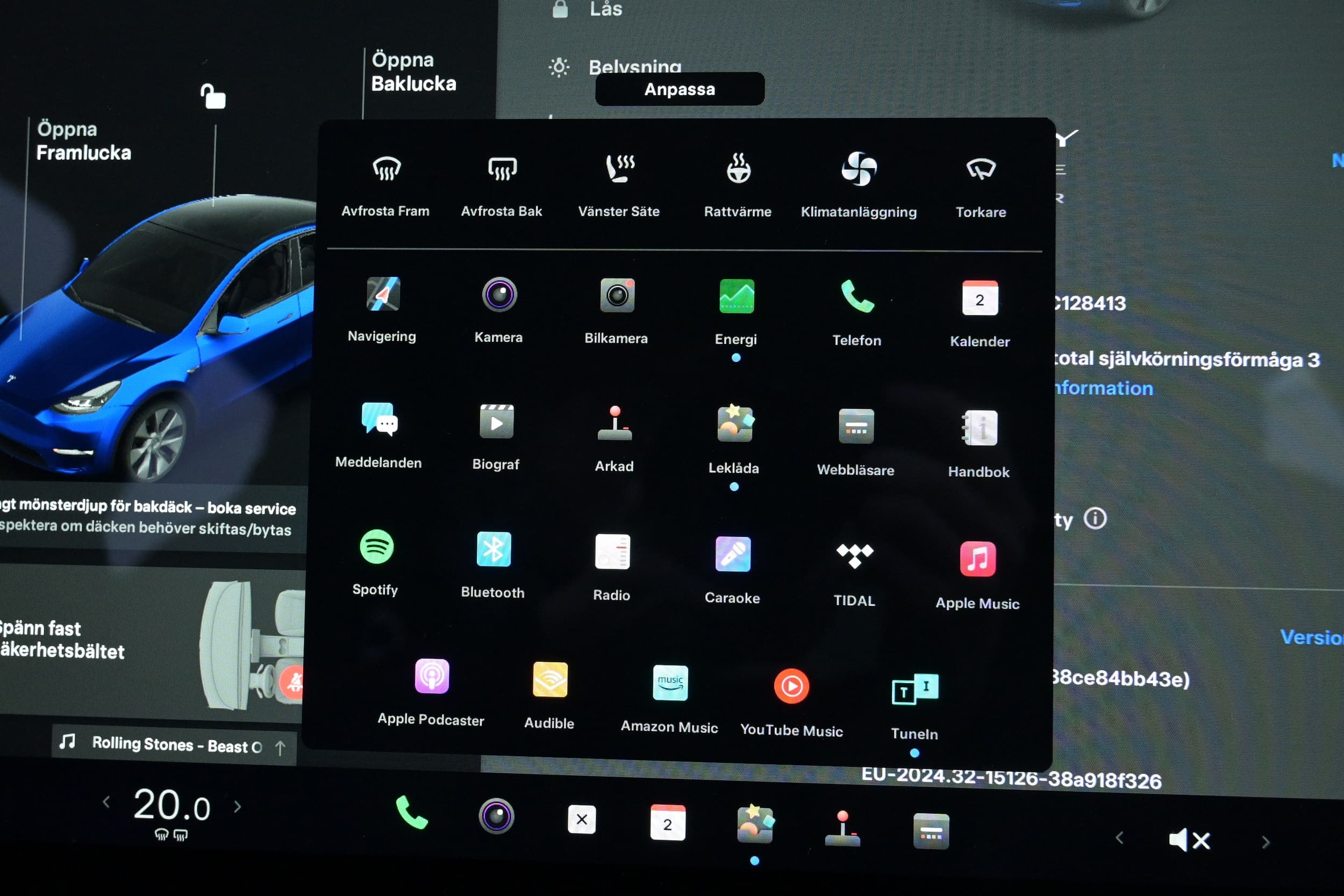
Task: Launch the Audible app
Action: pyautogui.click(x=549, y=695)
